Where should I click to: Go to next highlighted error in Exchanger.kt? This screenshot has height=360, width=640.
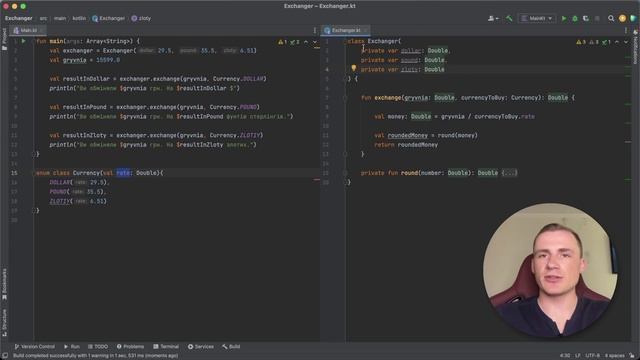[626, 42]
